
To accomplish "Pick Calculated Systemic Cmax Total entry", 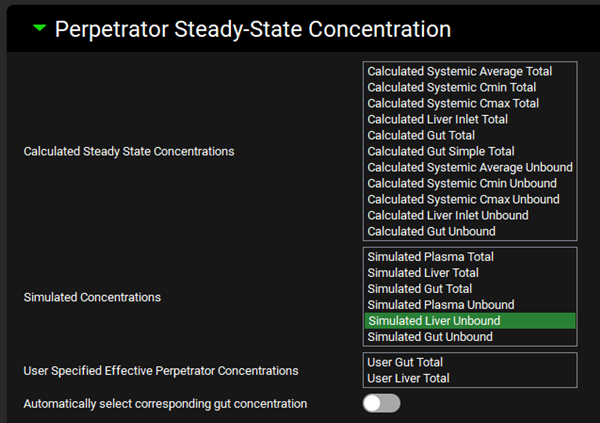I will coord(454,103).
